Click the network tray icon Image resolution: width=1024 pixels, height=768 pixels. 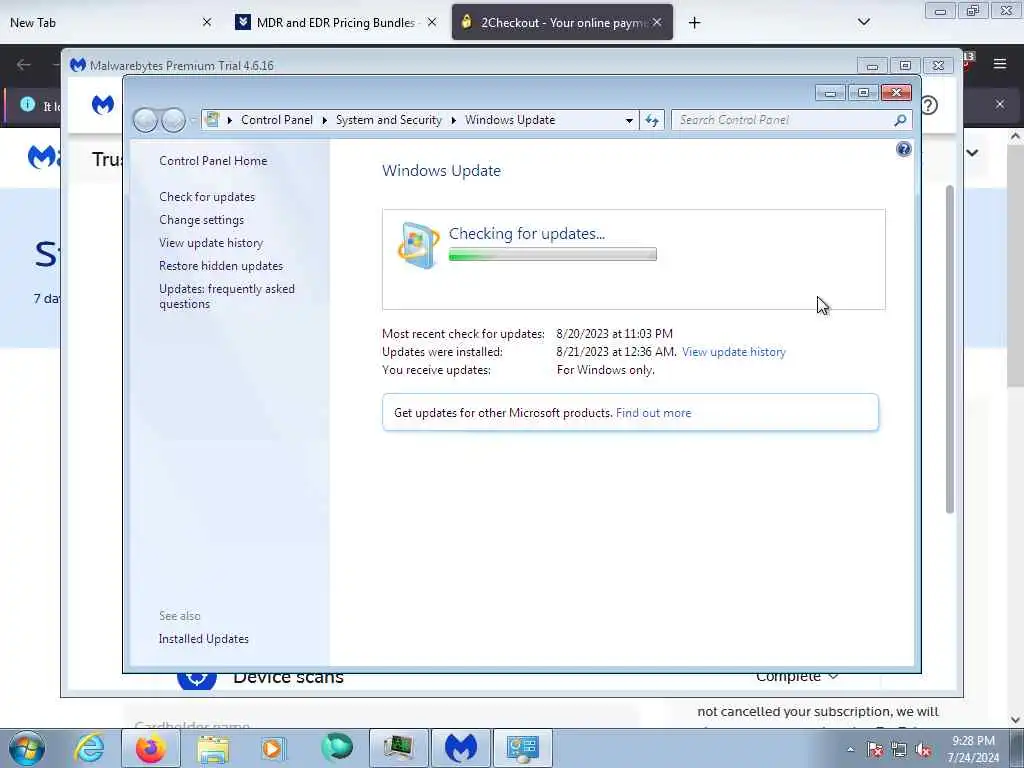[899, 750]
